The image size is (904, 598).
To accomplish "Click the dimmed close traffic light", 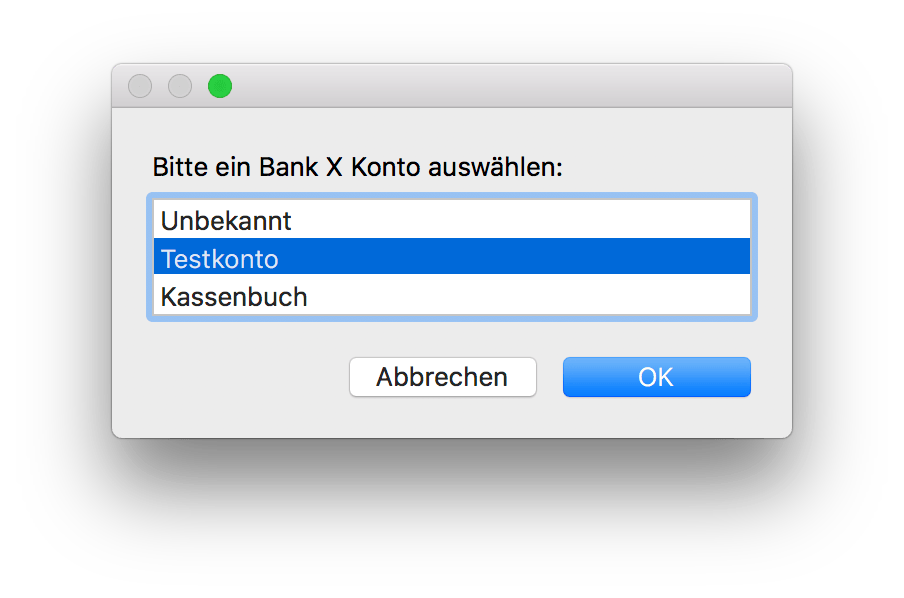I will [140, 86].
